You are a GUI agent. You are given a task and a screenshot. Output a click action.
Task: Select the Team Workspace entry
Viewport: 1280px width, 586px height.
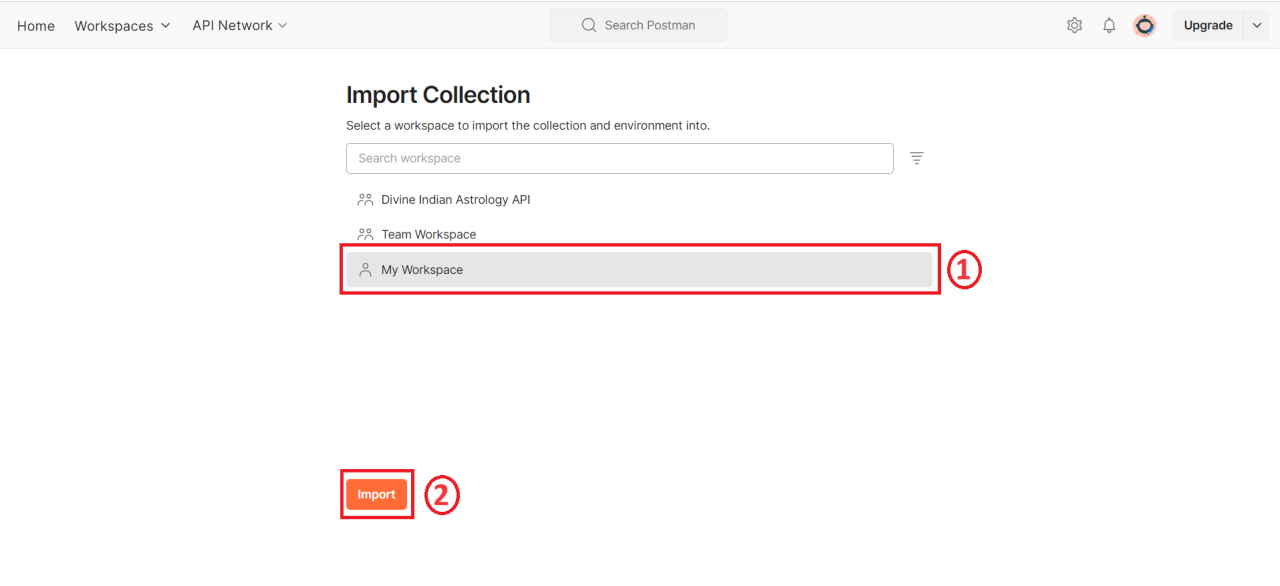click(639, 234)
